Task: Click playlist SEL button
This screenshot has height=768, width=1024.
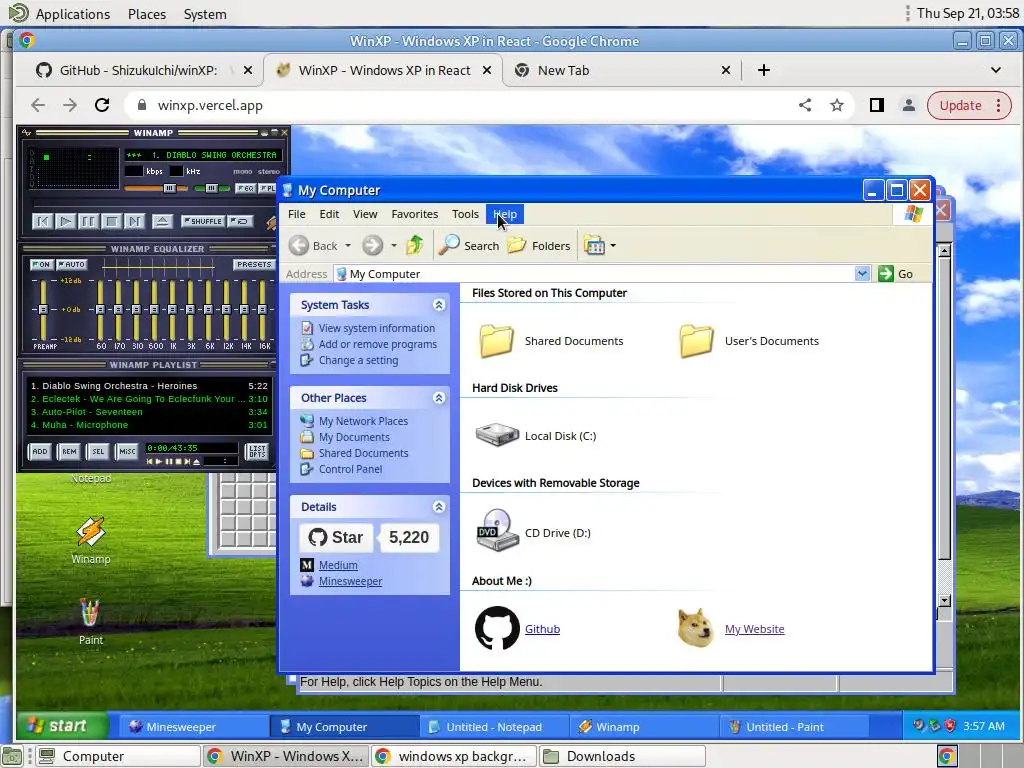Action: tap(98, 451)
